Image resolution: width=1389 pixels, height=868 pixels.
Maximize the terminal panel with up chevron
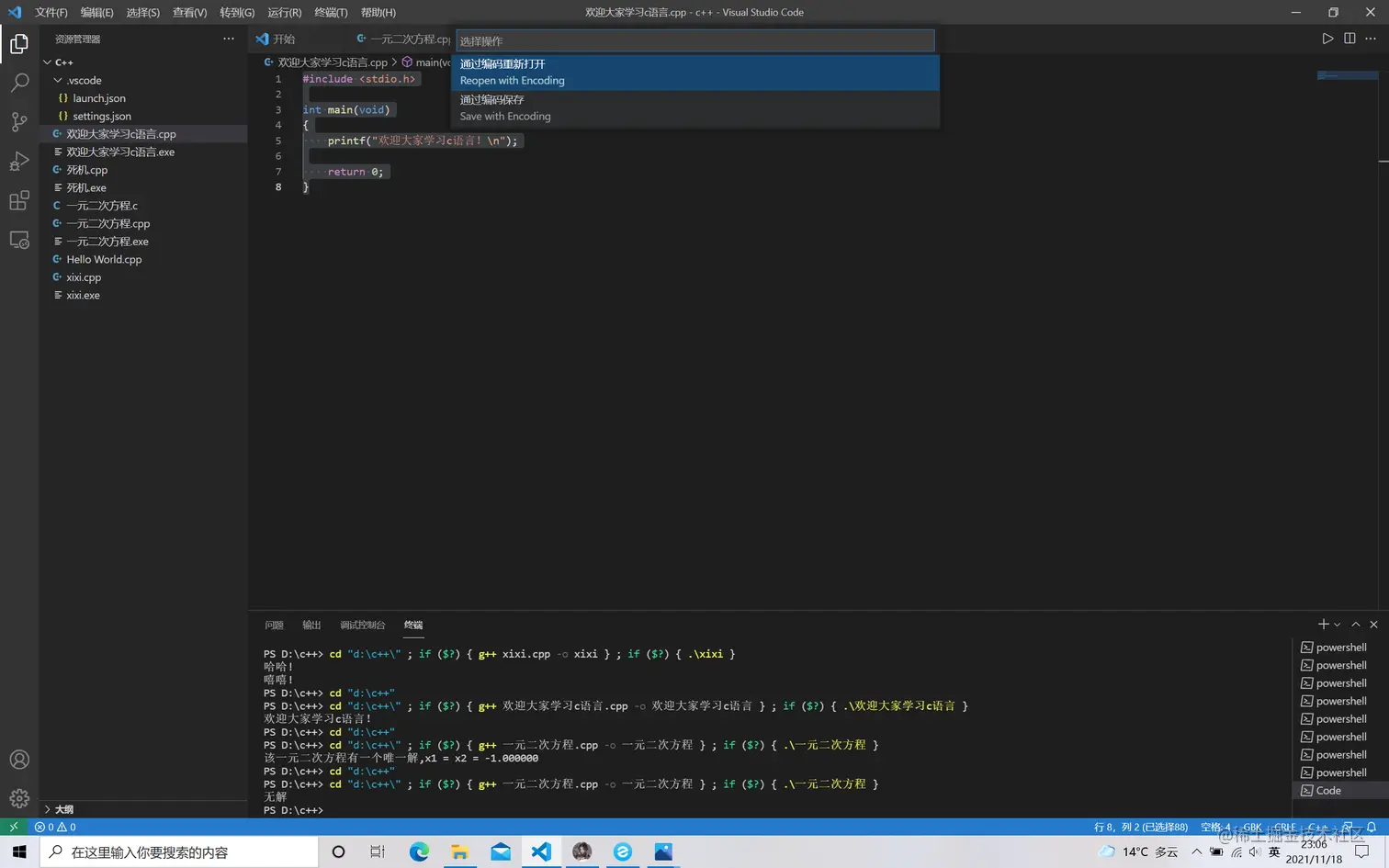(1356, 625)
